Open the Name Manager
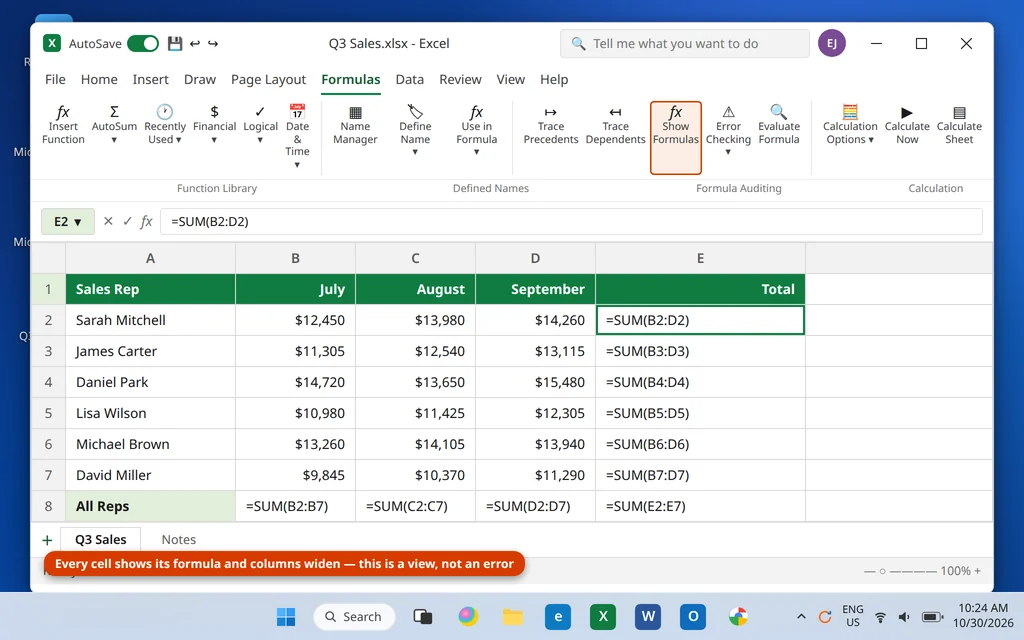Viewport: 1024px width, 640px height. [x=355, y=125]
